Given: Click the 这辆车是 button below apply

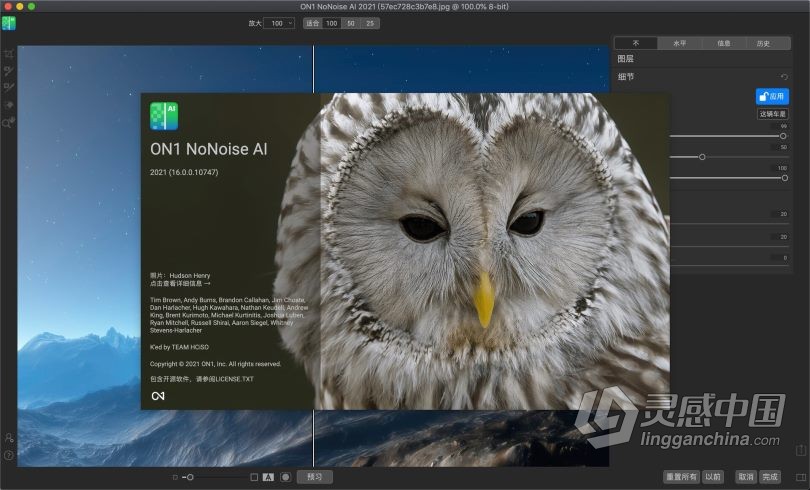Looking at the screenshot, I should coord(773,114).
